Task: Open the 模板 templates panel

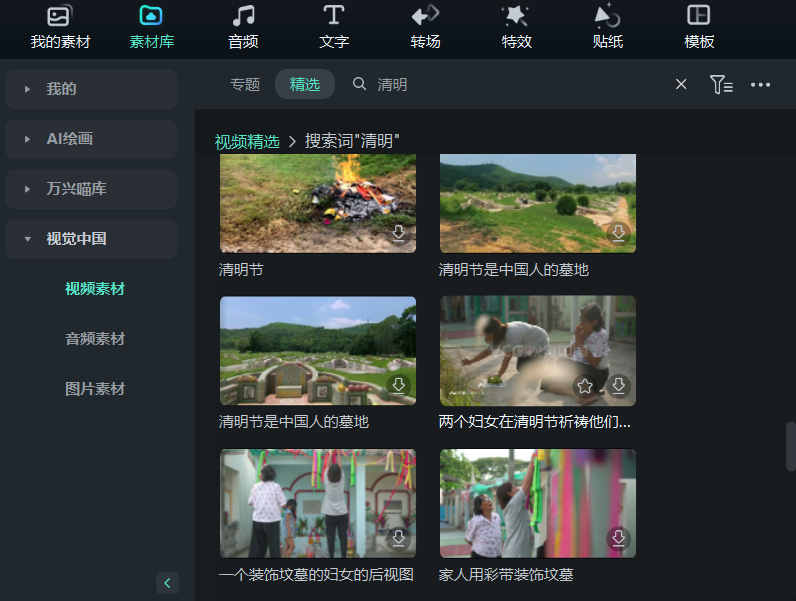Action: tap(699, 27)
